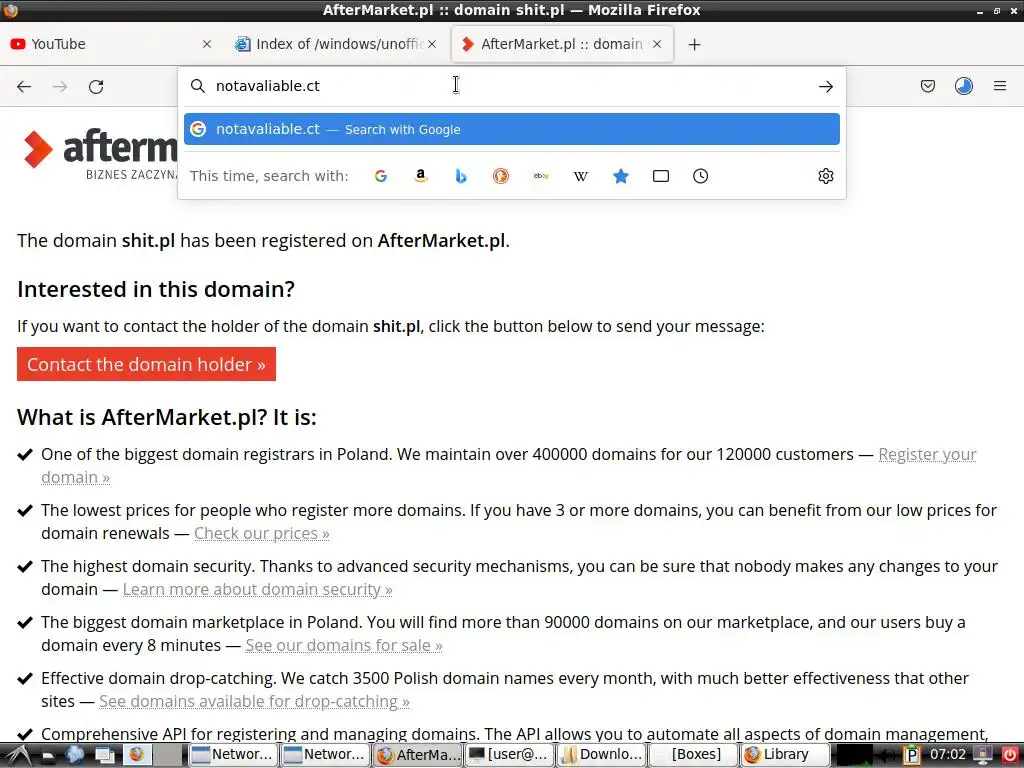
Task: Search open tabs using the tab icon
Action: [x=660, y=176]
